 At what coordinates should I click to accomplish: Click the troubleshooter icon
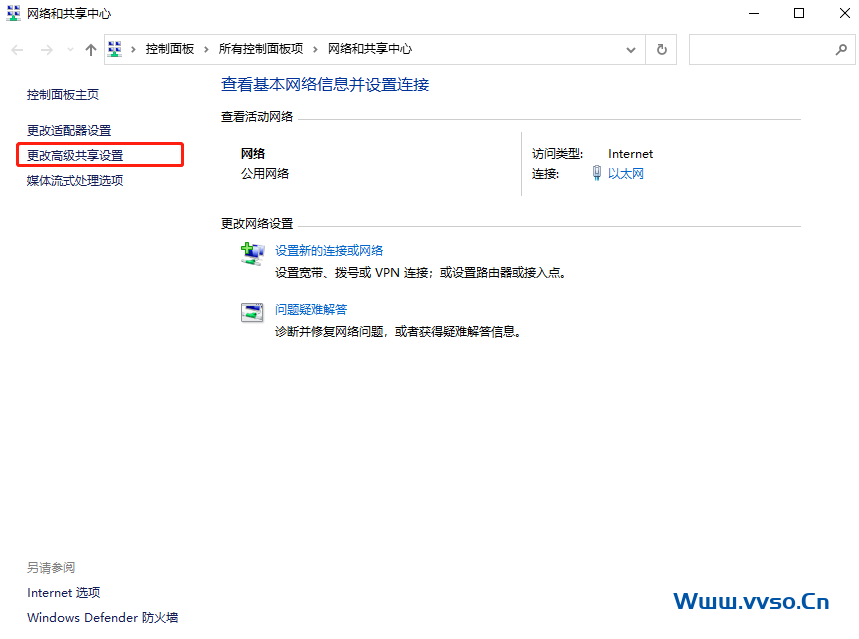pos(252,312)
